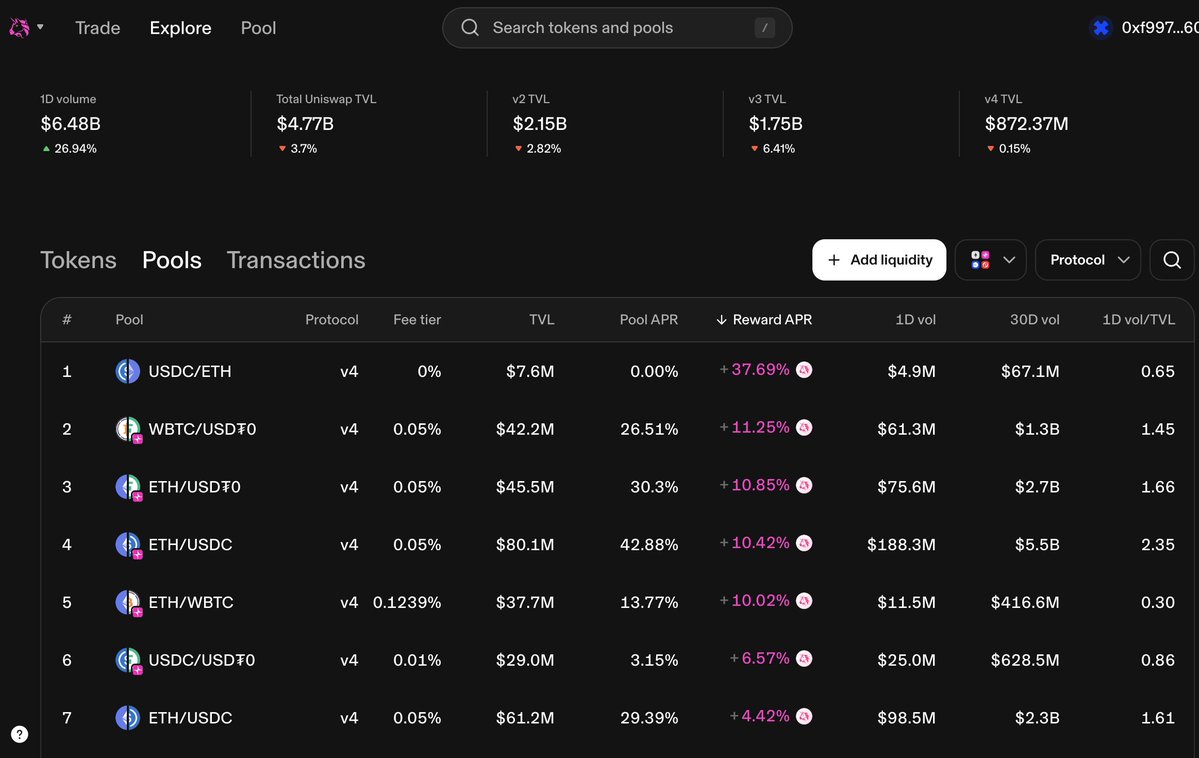
Task: Click the pool table search icon button
Action: tap(1172, 260)
